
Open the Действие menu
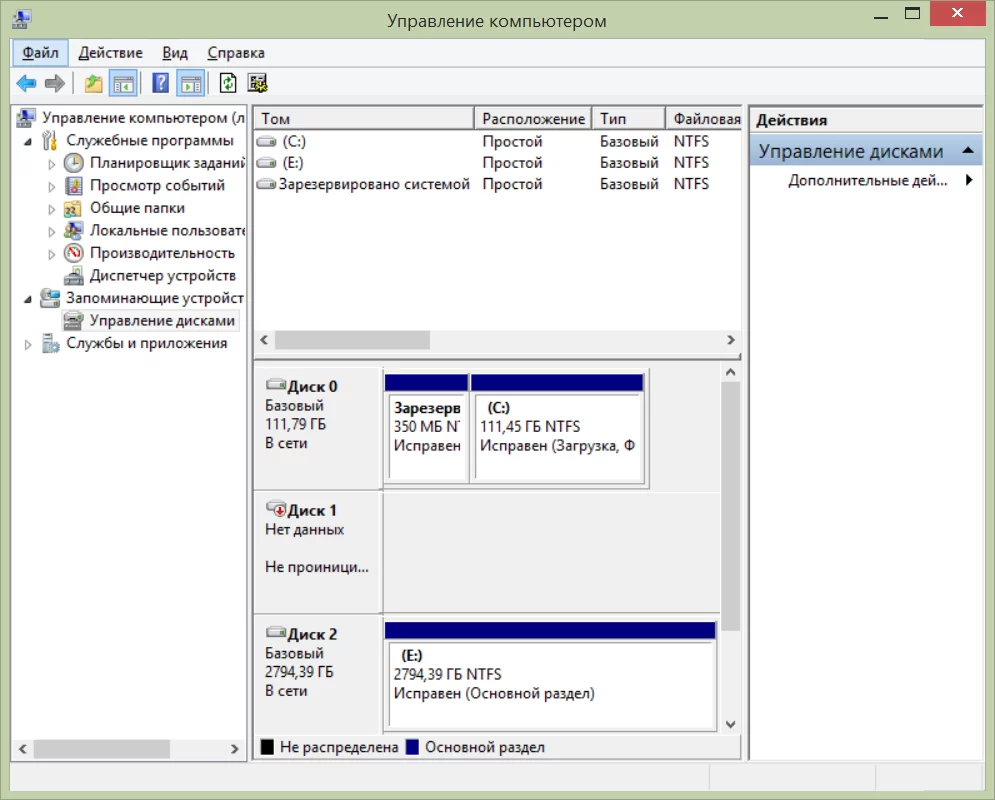(110, 53)
